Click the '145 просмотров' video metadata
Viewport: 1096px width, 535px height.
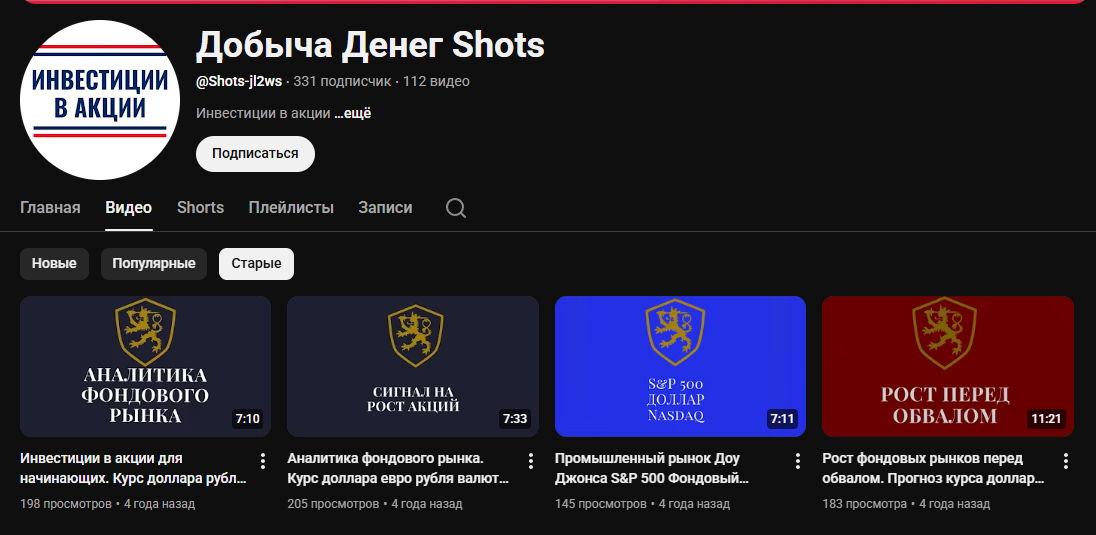click(x=600, y=504)
